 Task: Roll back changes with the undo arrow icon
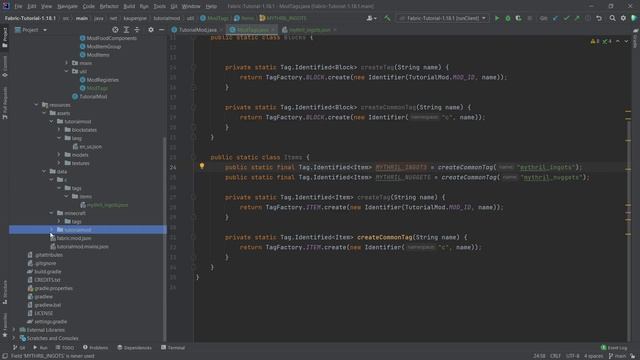pos(599,18)
